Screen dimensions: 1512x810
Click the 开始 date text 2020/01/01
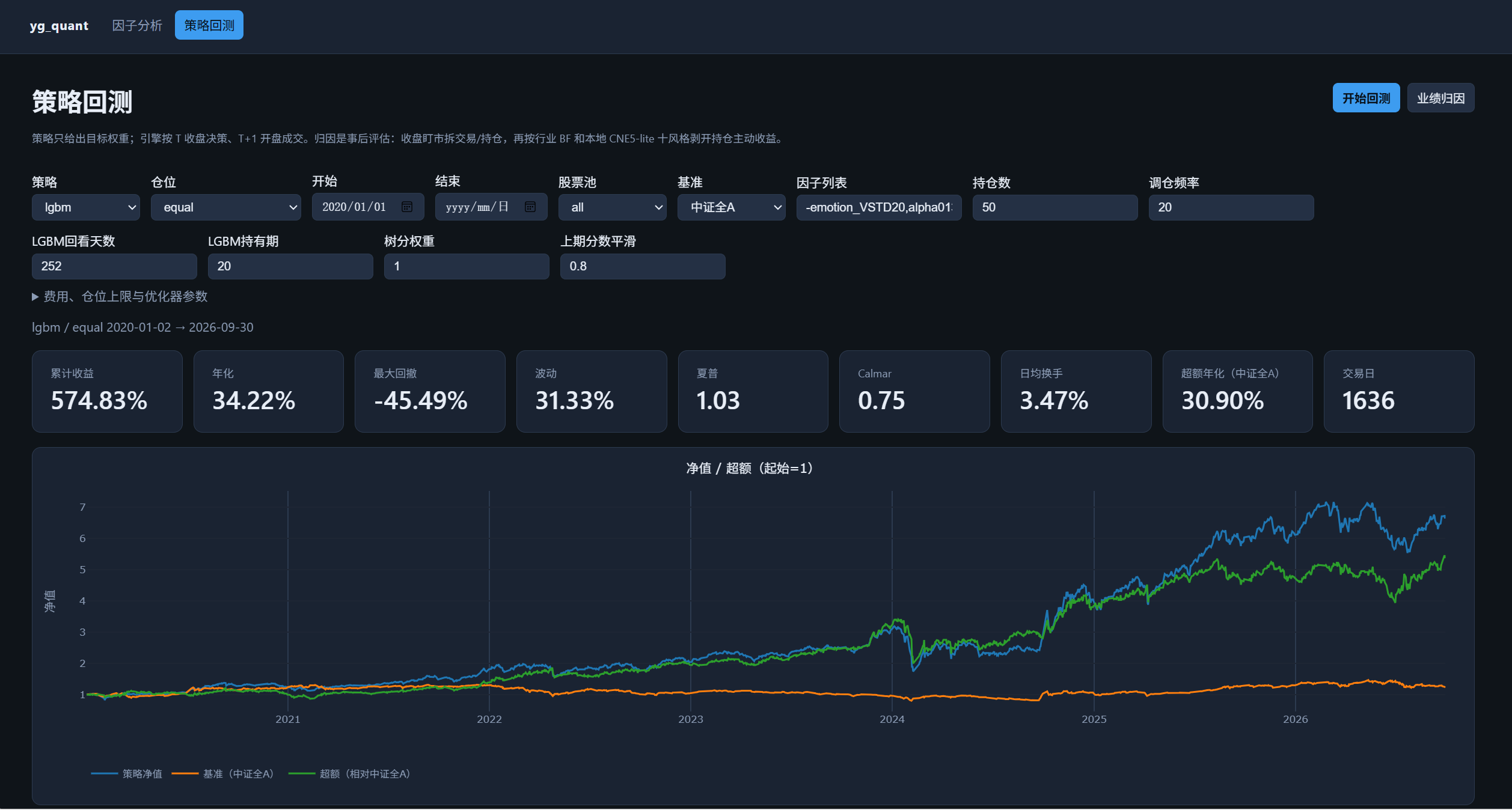(x=354, y=207)
